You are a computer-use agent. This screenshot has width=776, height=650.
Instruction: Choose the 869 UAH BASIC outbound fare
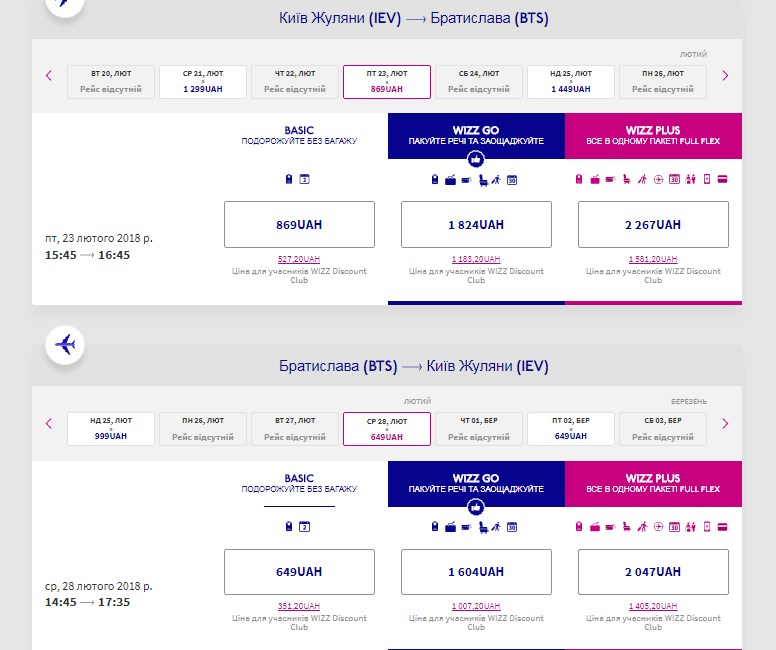pos(299,225)
